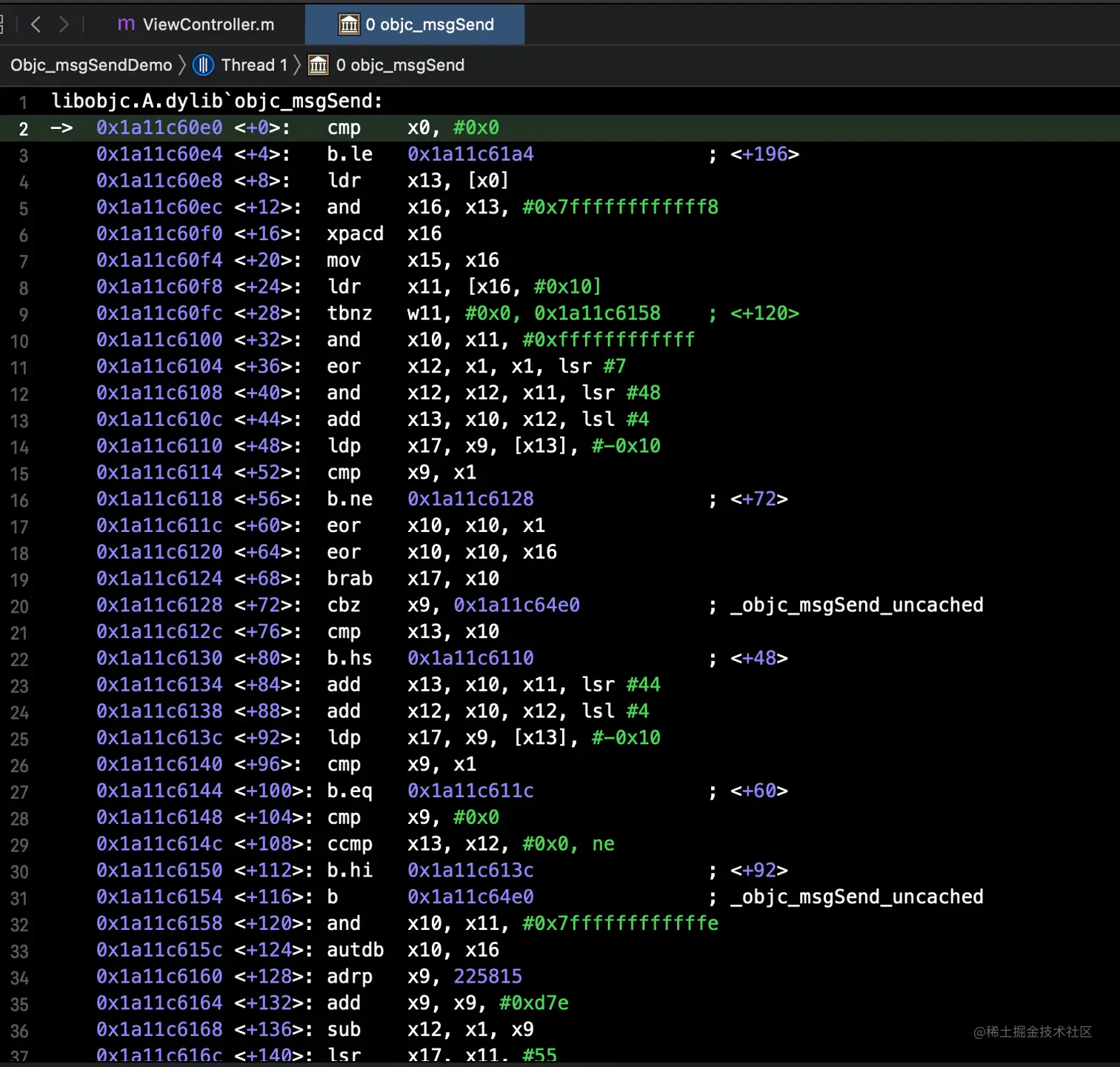Click _objc_msgSend_uncached comment on line 20
1120x1067 pixels.
pyautogui.click(x=857, y=605)
